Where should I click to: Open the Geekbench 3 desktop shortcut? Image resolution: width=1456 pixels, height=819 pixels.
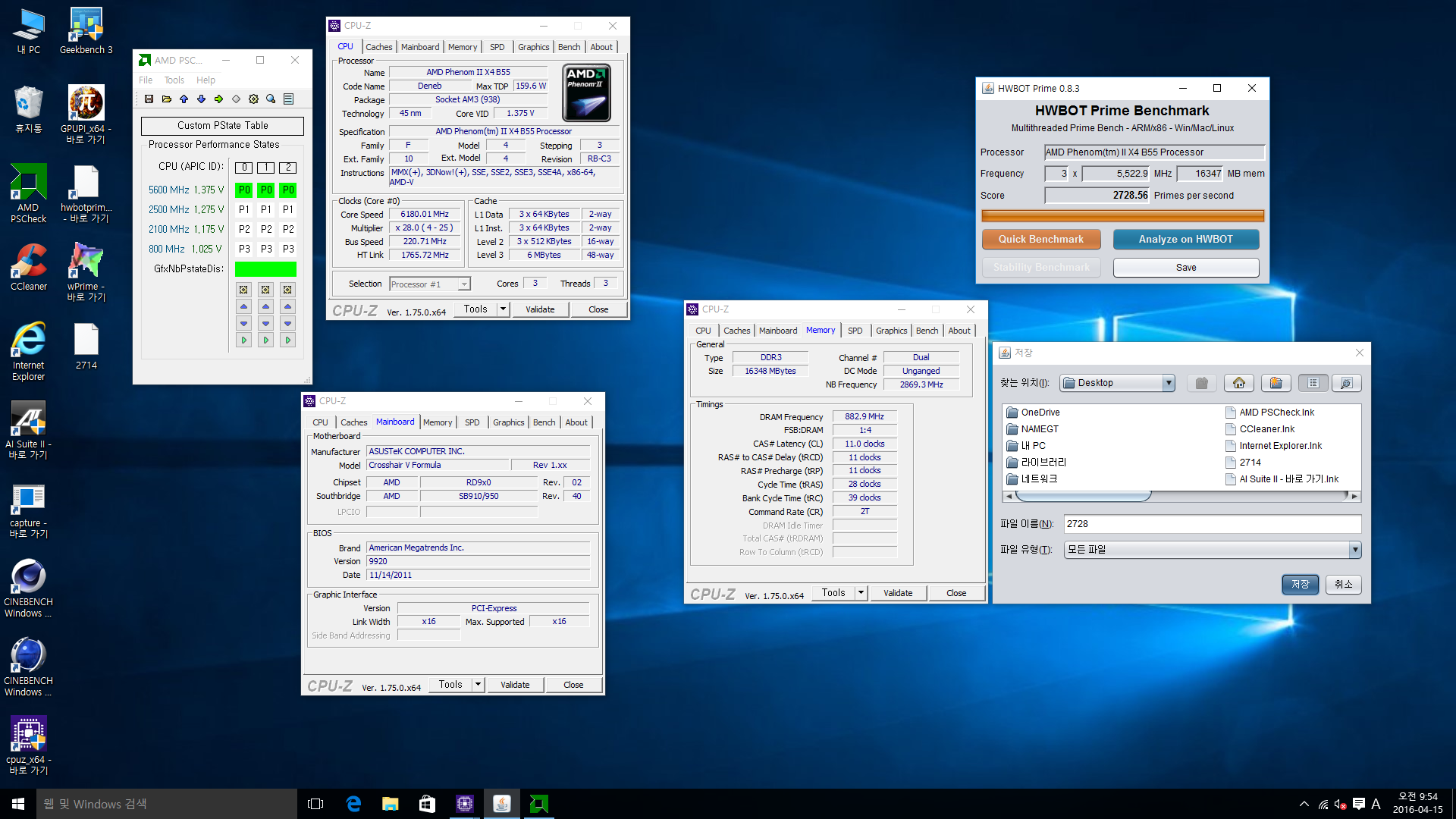click(86, 31)
